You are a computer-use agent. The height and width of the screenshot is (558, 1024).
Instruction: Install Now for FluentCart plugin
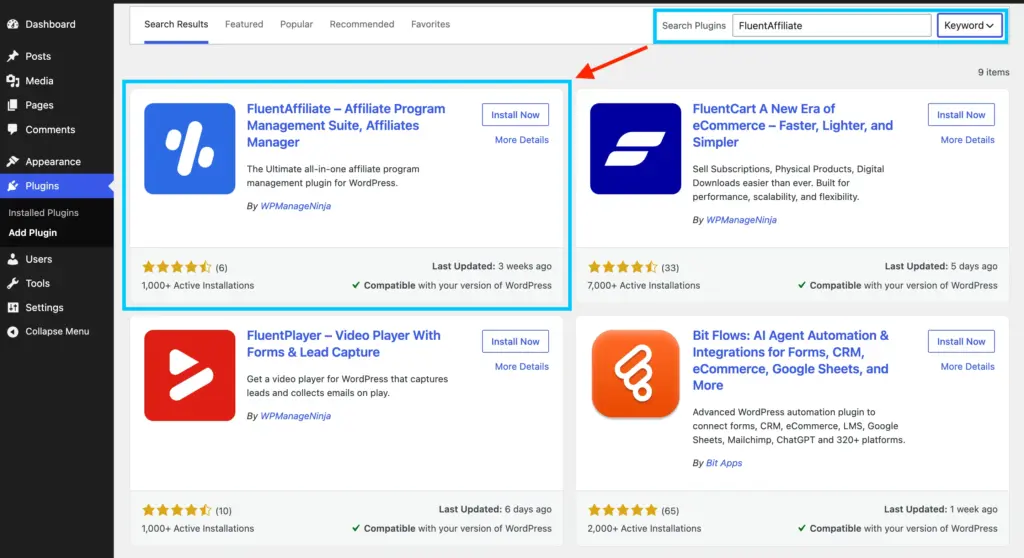point(961,114)
